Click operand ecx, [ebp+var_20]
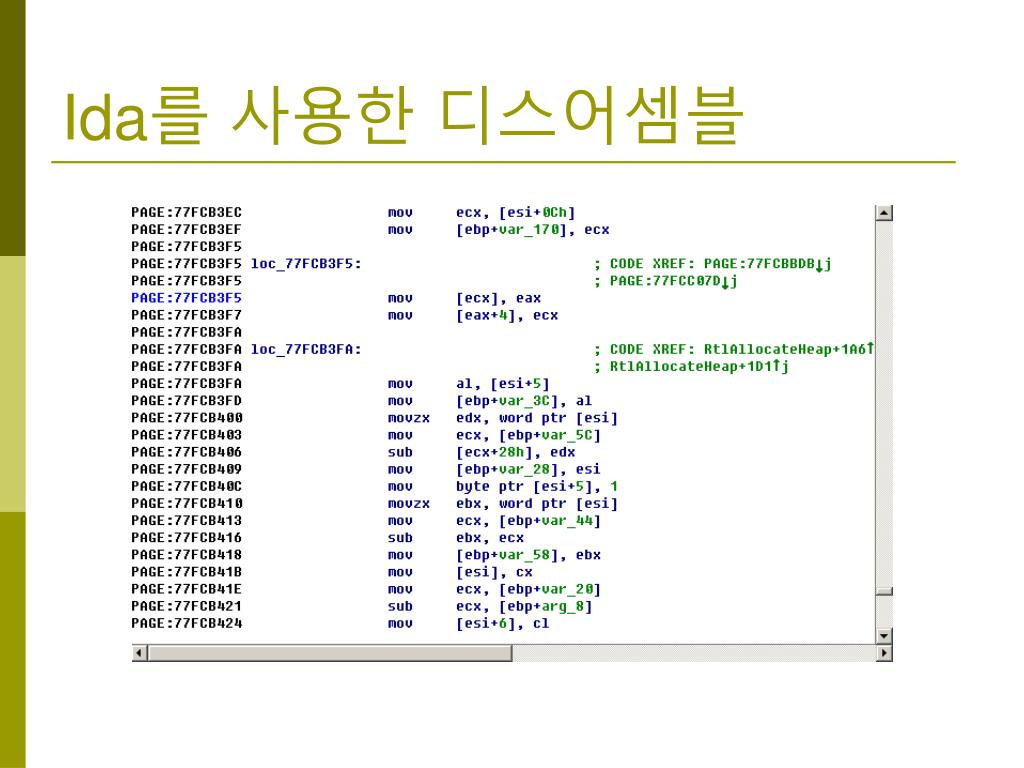Image resolution: width=1024 pixels, height=768 pixels. (x=528, y=588)
